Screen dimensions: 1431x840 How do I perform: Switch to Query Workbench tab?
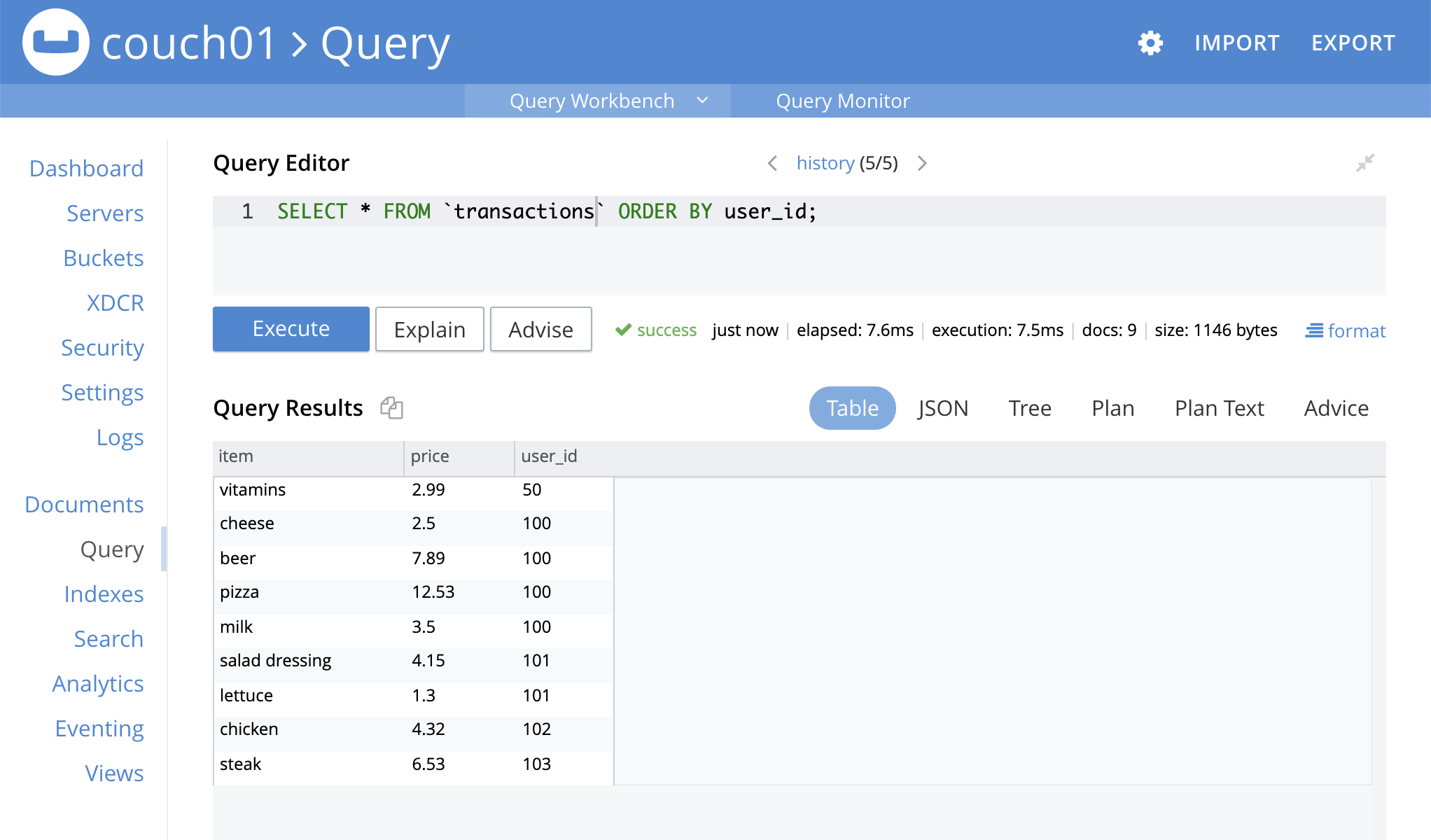[592, 101]
